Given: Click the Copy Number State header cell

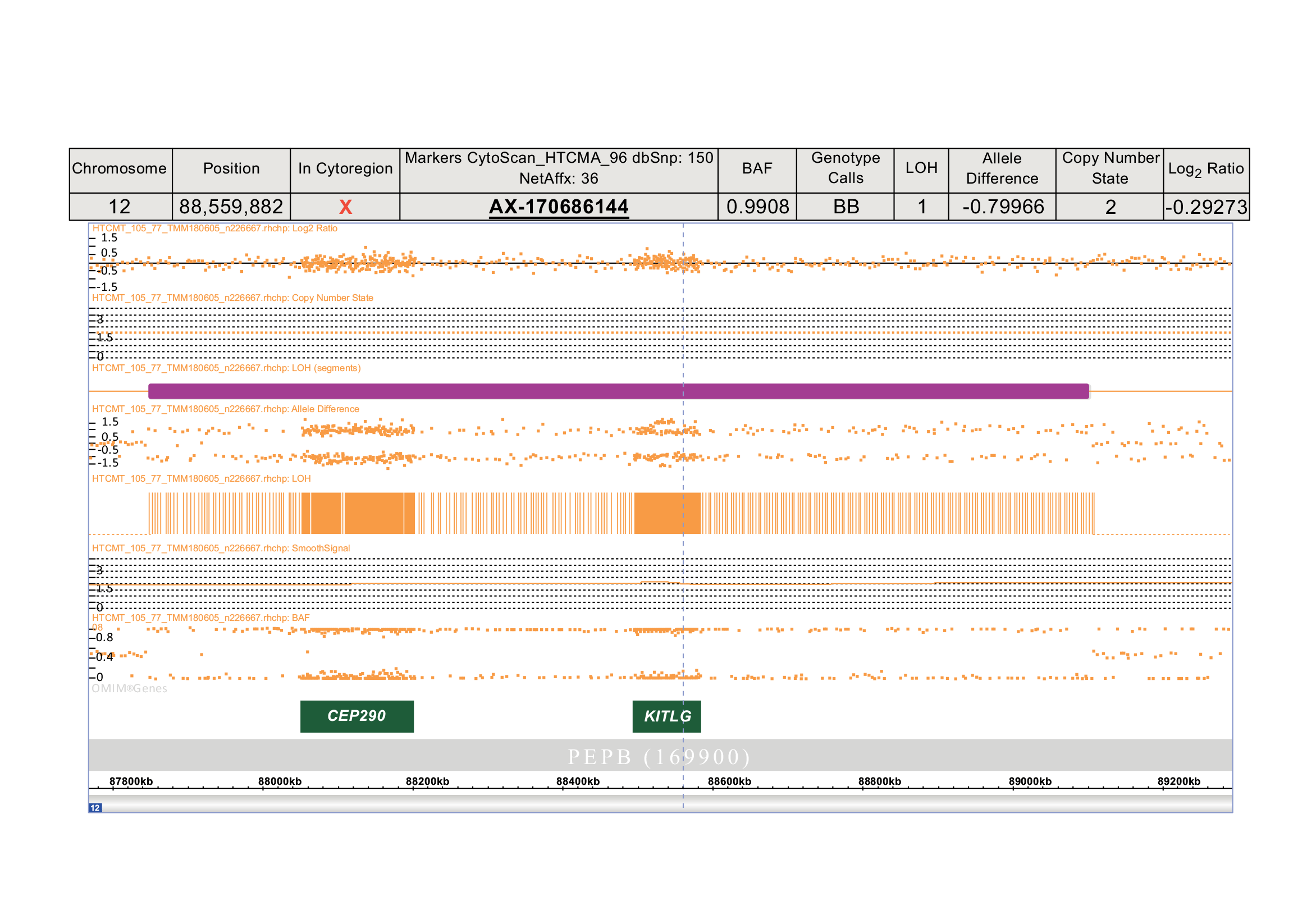Looking at the screenshot, I should click(1109, 170).
